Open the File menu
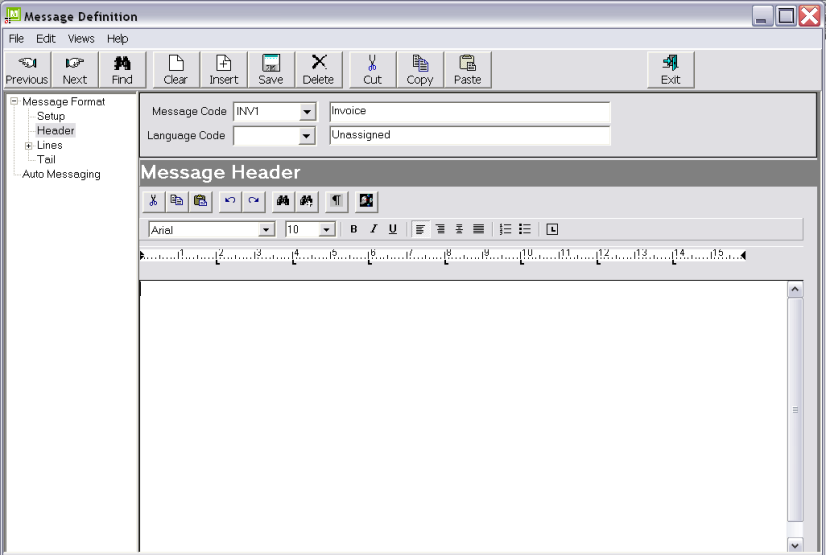 (x=16, y=39)
